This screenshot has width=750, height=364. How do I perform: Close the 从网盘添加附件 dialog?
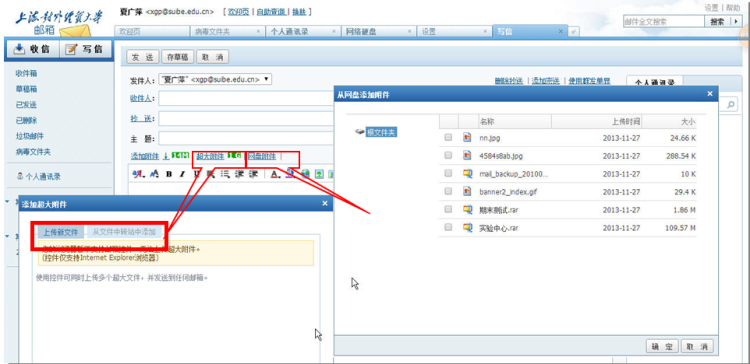(x=710, y=94)
